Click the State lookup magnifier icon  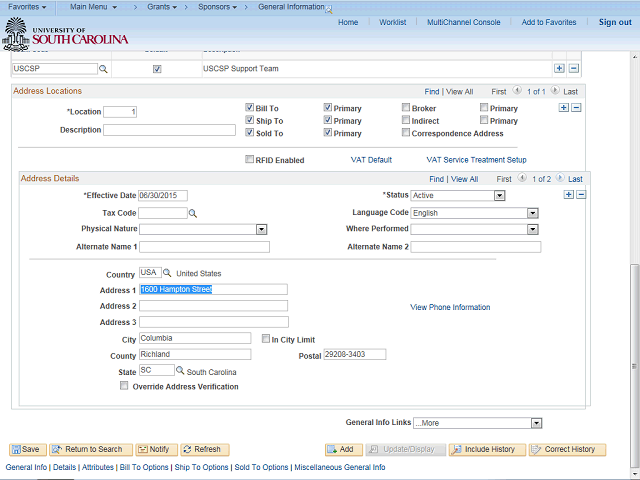pyautogui.click(x=180, y=370)
